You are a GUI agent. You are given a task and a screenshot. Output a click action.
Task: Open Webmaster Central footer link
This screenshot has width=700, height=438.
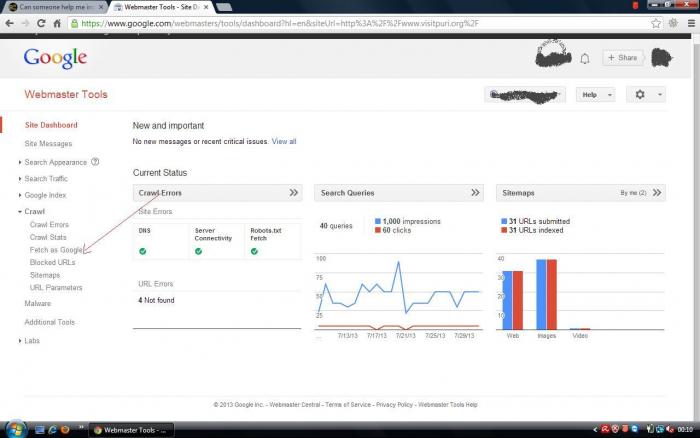tap(295, 405)
